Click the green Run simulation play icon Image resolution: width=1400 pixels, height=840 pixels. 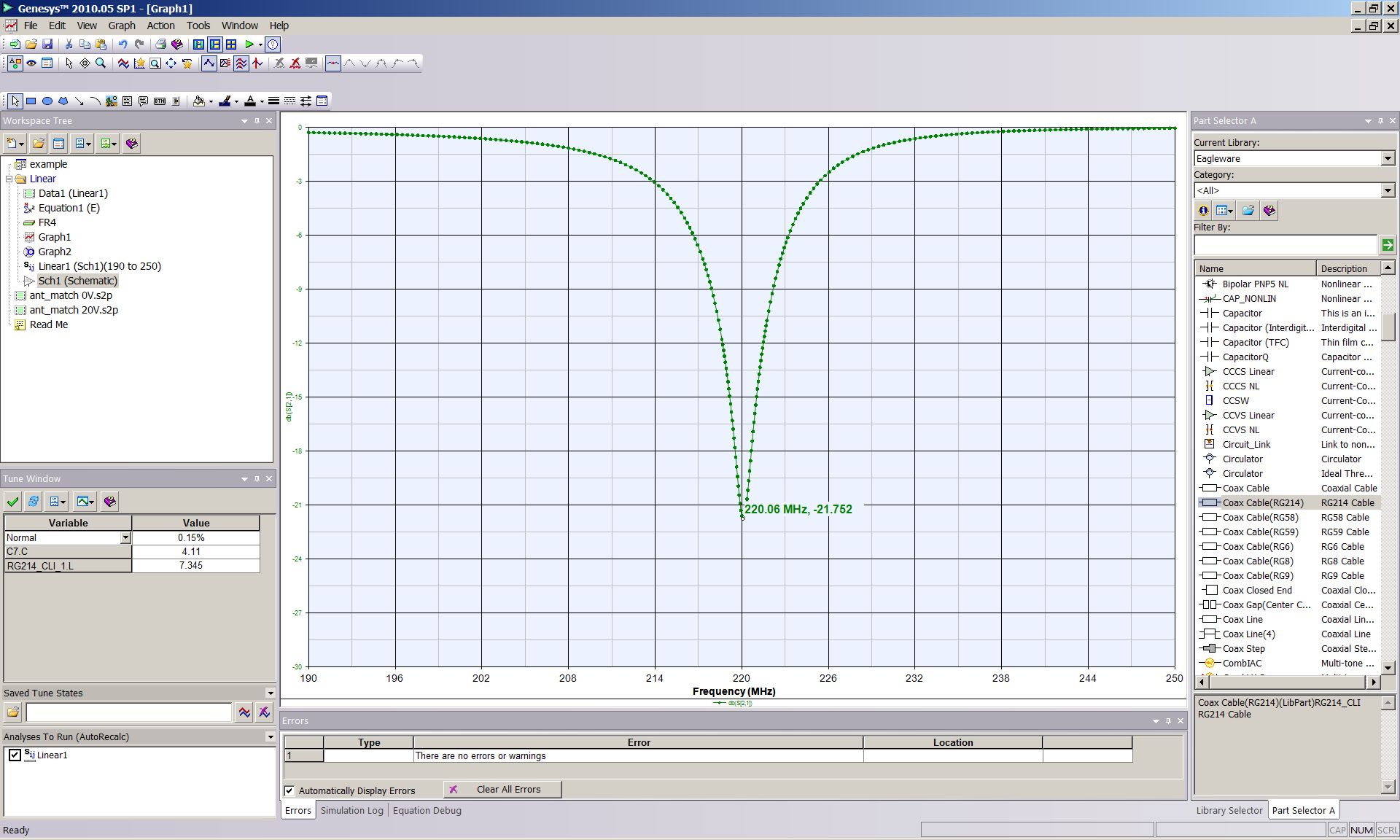click(x=249, y=44)
